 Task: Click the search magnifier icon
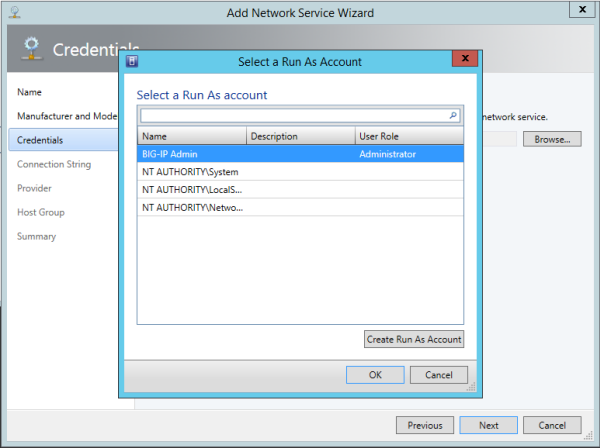click(x=453, y=116)
